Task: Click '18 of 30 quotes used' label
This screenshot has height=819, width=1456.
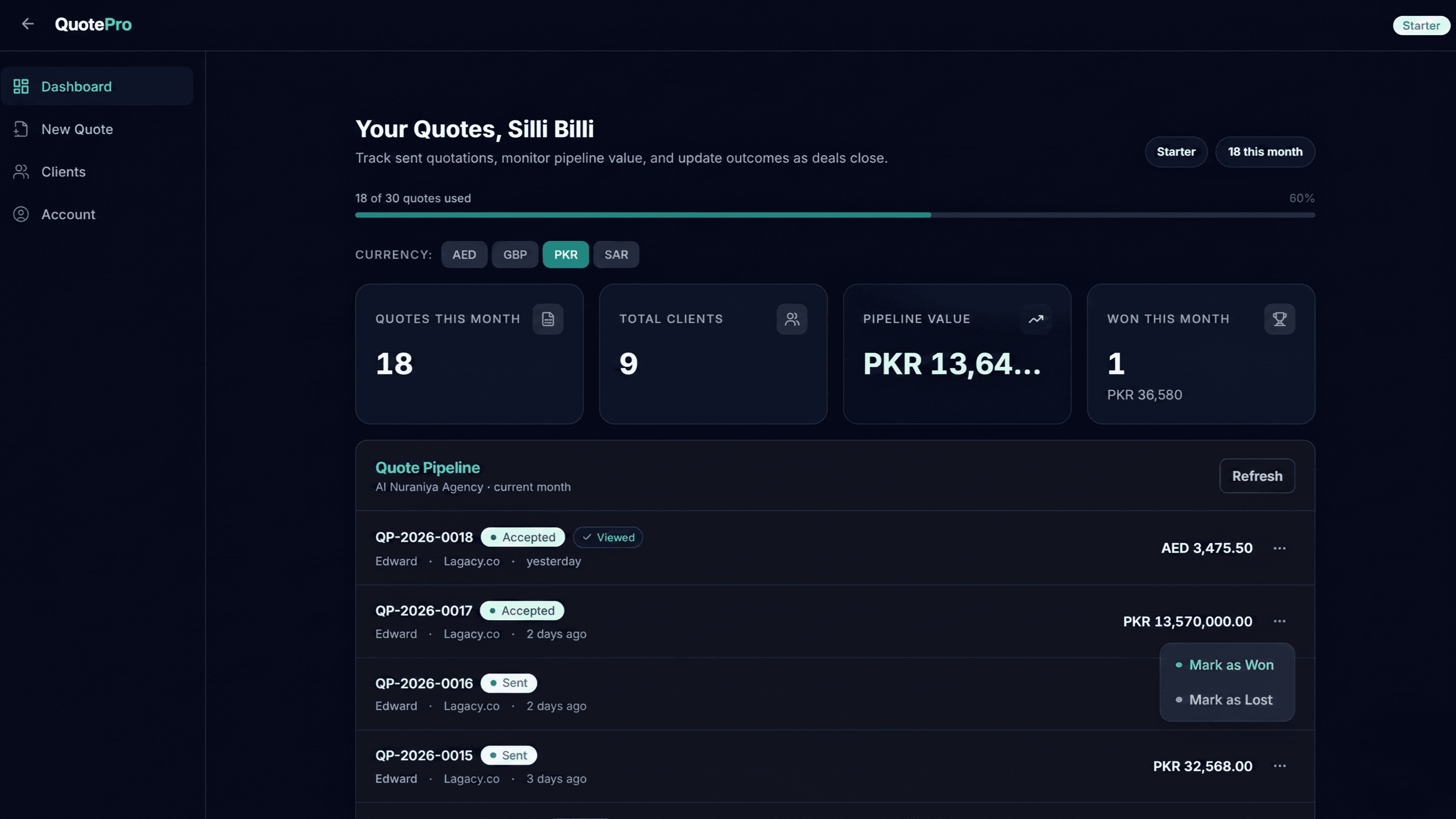Action: (413, 198)
